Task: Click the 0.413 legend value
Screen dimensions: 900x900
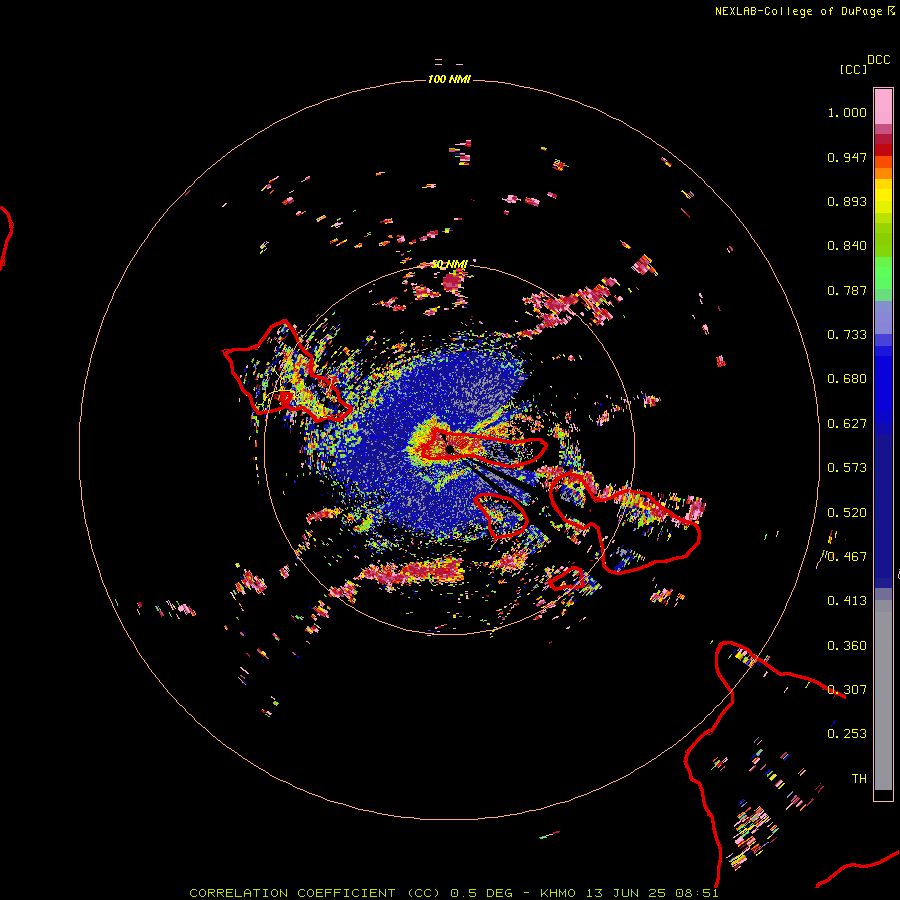Action: click(847, 601)
